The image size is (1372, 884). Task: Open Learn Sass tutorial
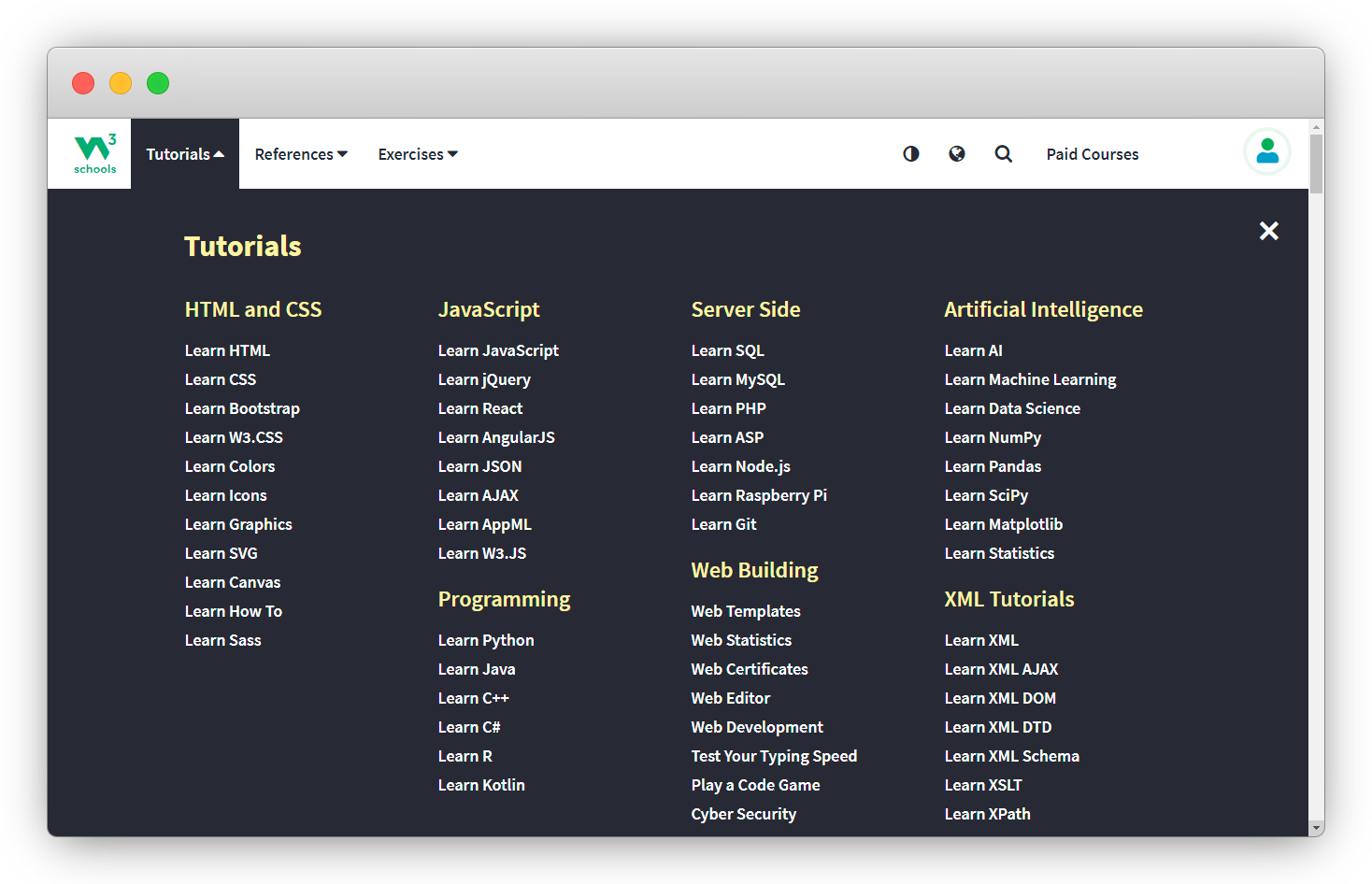click(223, 640)
